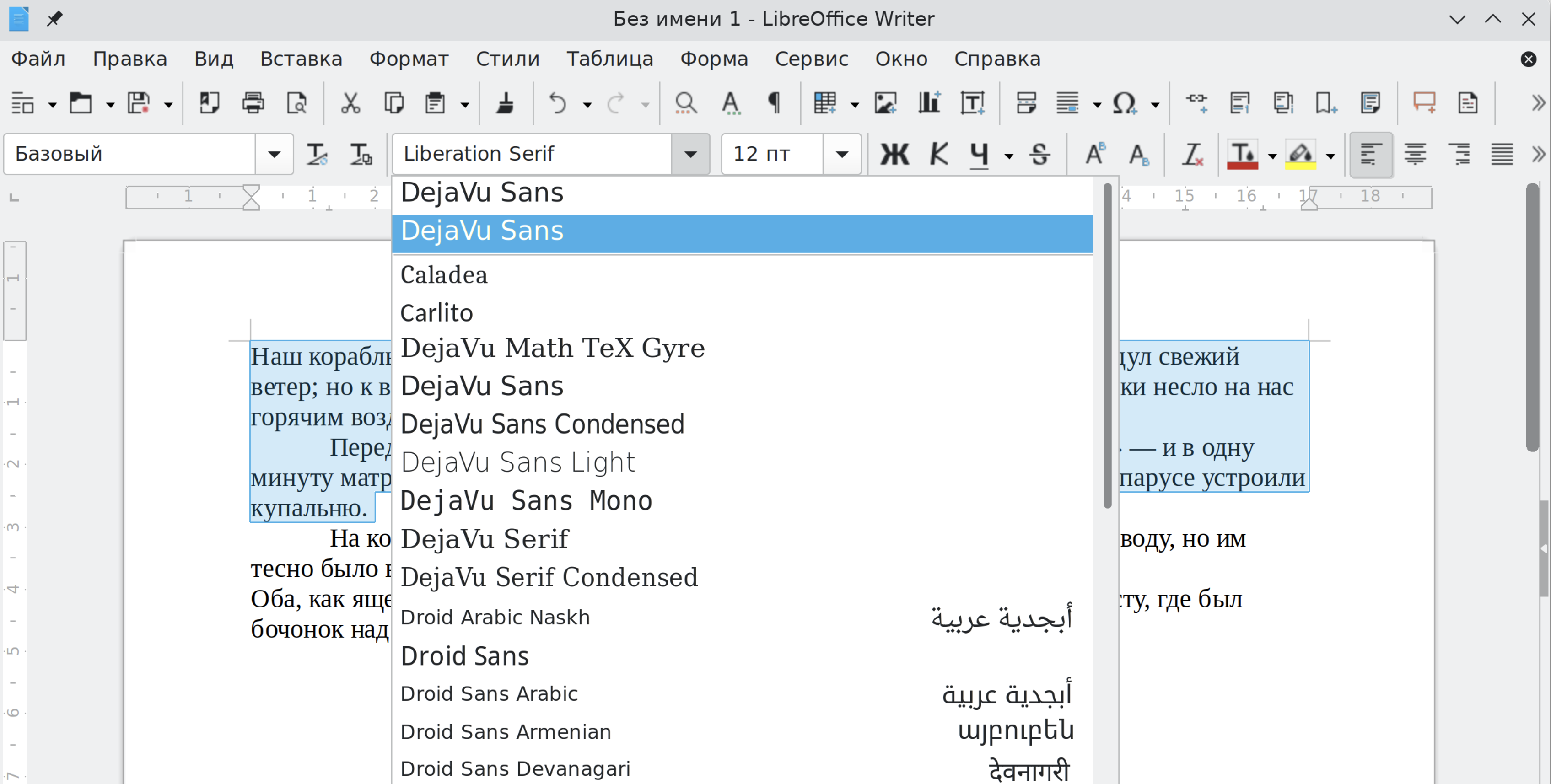Click the Paste clipboard icon
Image resolution: width=1551 pixels, height=784 pixels.
(x=435, y=103)
